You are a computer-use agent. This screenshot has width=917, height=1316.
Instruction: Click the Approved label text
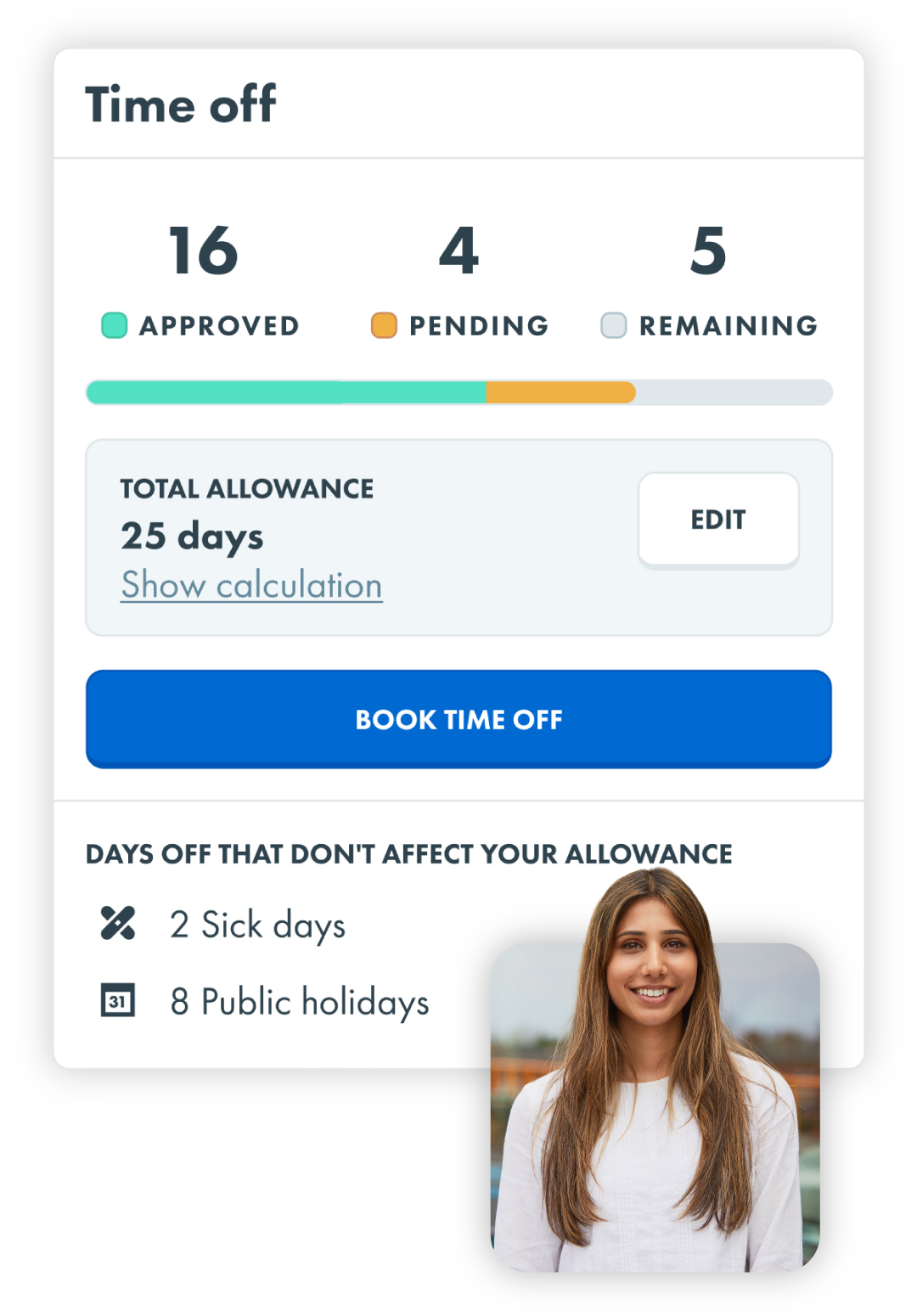(219, 326)
